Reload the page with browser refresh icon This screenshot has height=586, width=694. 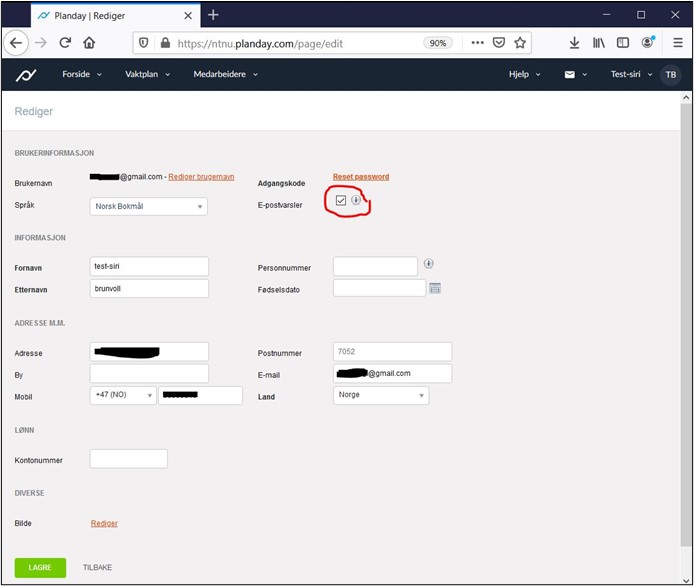(65, 43)
